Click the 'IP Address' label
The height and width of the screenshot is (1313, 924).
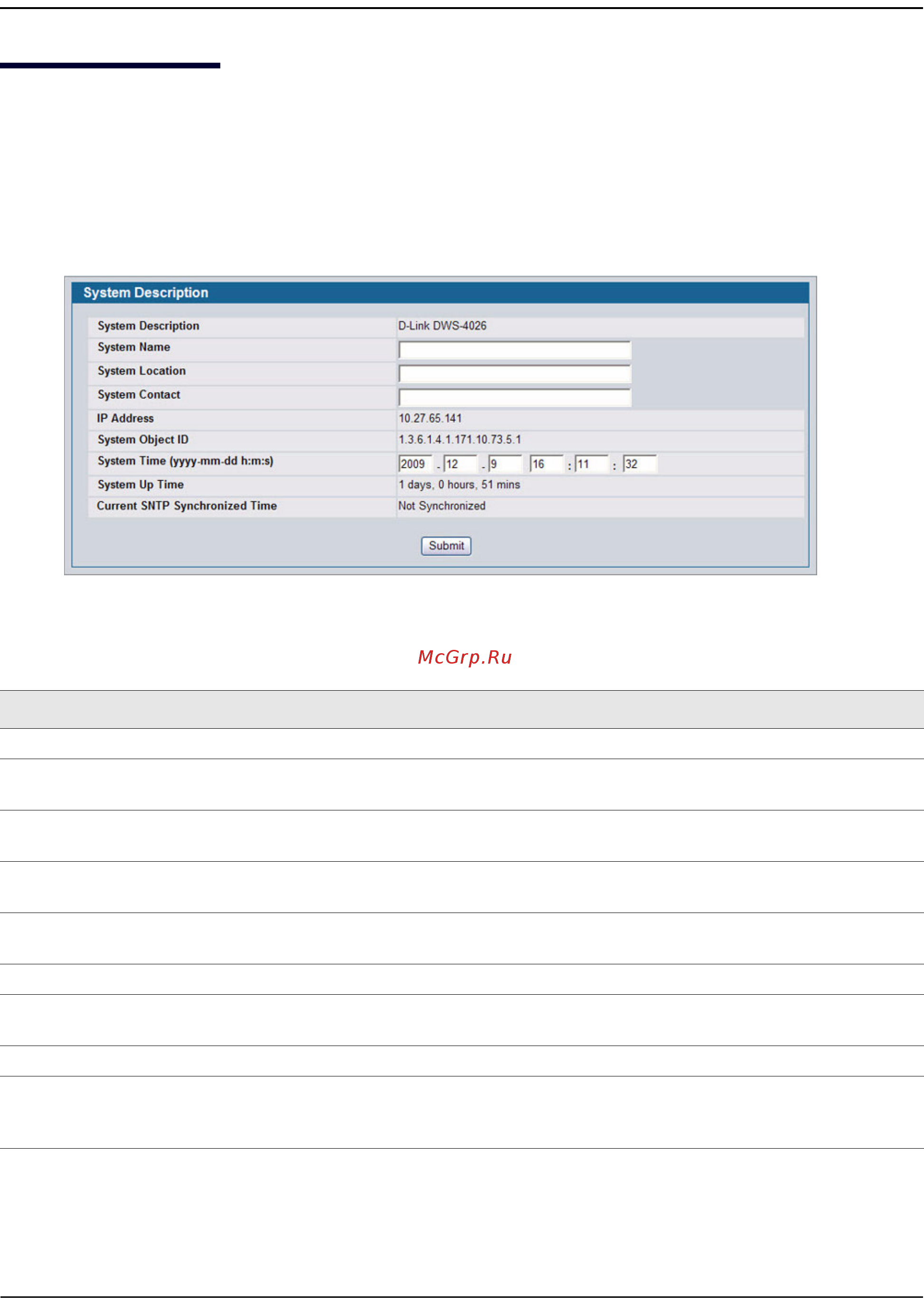125,418
